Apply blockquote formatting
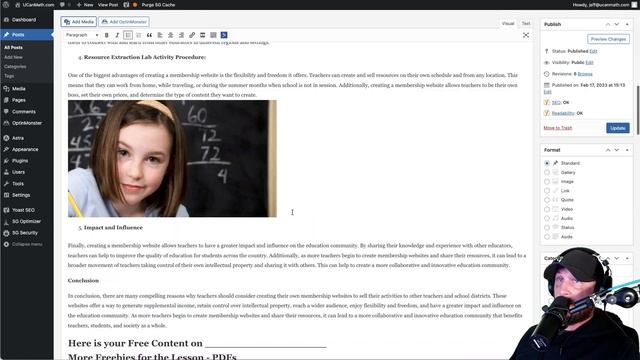Screen dimensions: 640x360 coord(149,35)
